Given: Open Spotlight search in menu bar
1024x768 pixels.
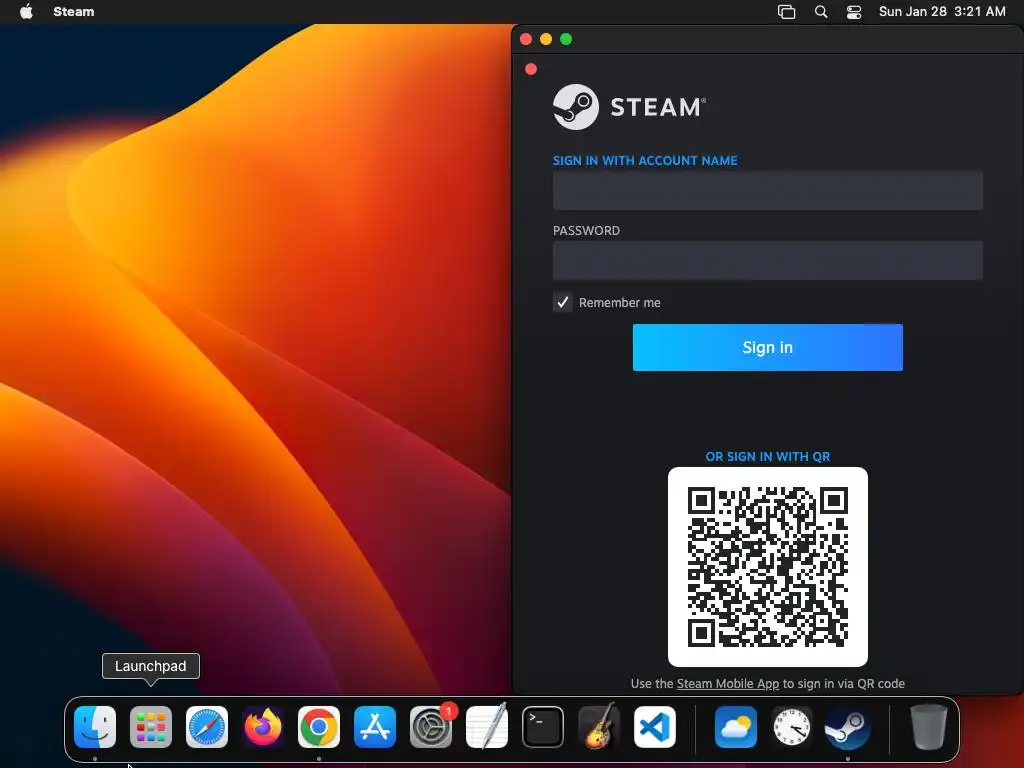Looking at the screenshot, I should pyautogui.click(x=821, y=12).
